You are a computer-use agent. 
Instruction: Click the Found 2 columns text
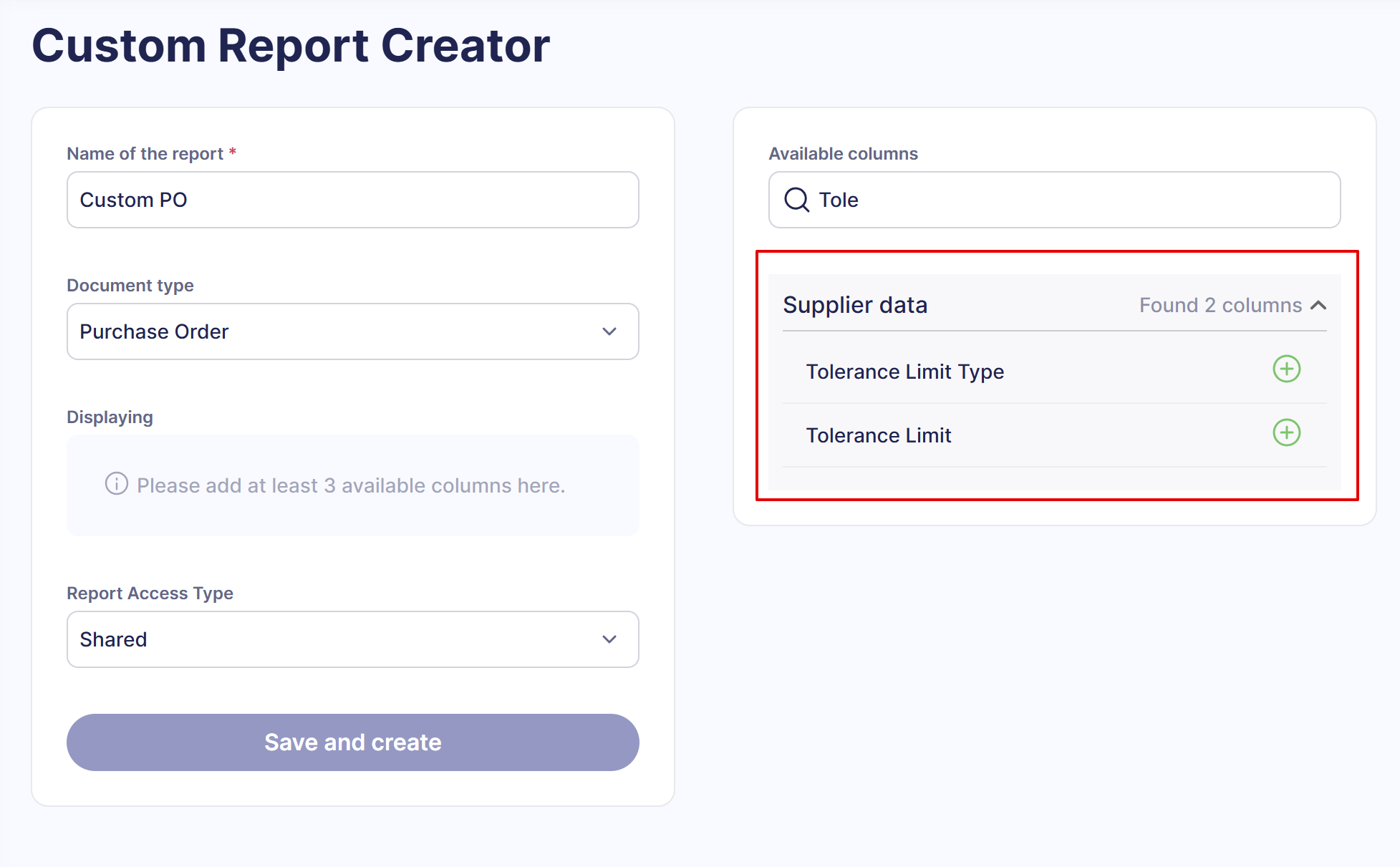tap(1220, 306)
